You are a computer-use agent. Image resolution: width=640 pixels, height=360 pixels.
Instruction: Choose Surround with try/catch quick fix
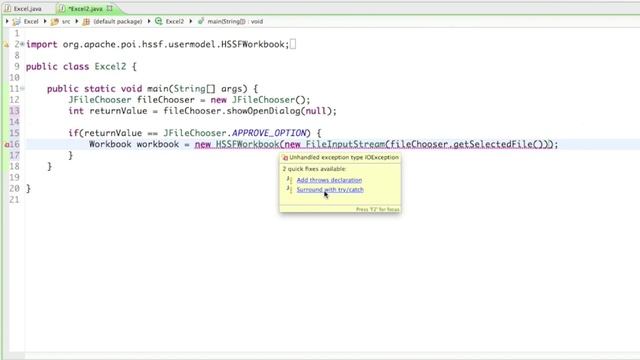coord(330,190)
